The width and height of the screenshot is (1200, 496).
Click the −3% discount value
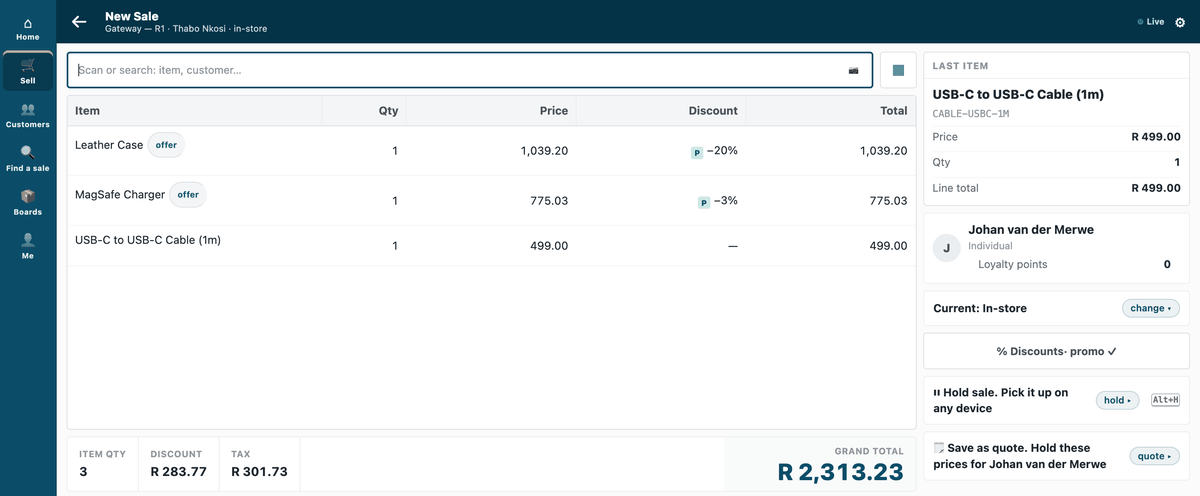point(725,201)
